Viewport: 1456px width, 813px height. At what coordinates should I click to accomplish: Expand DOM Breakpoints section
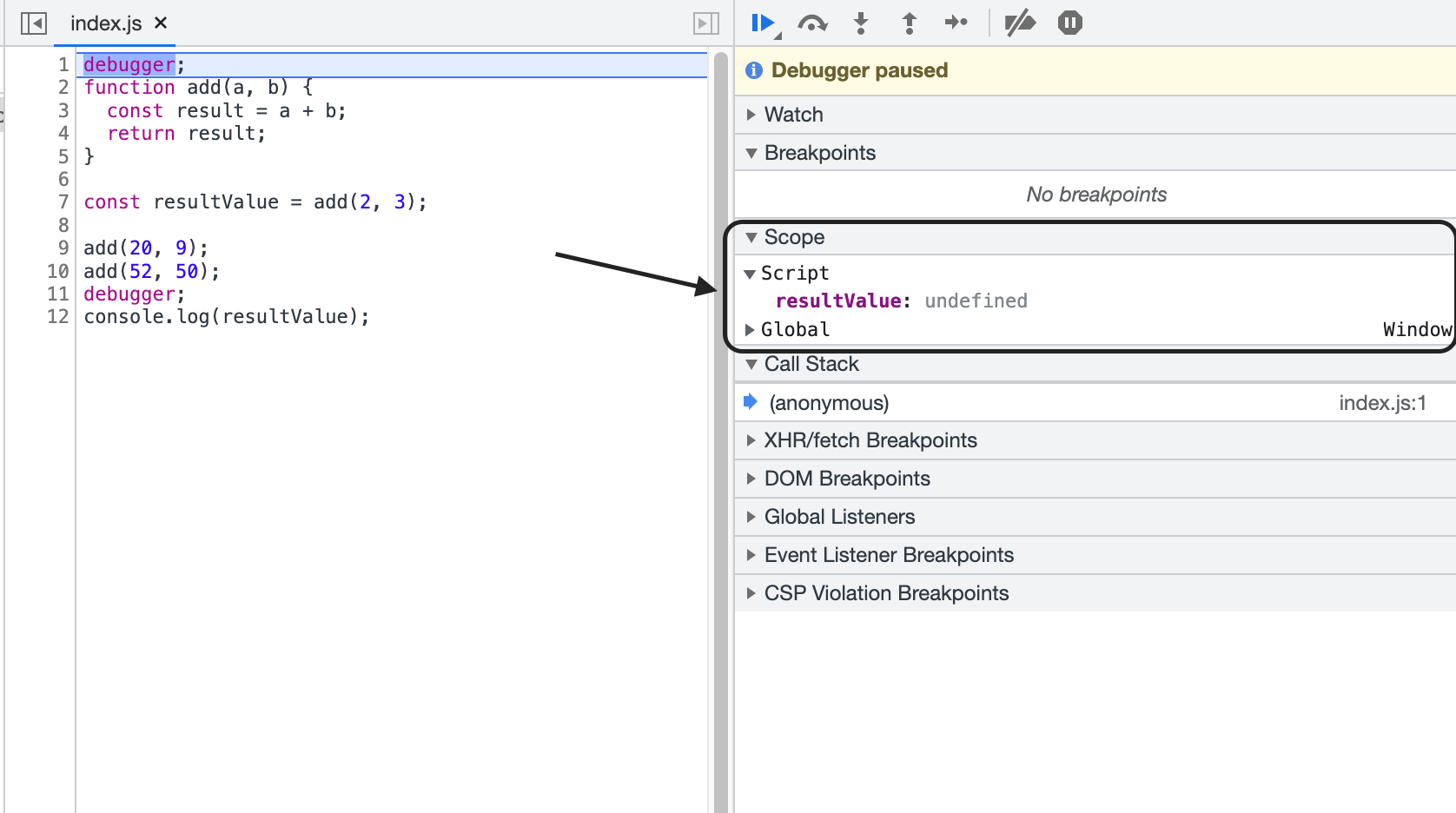coord(1095,479)
